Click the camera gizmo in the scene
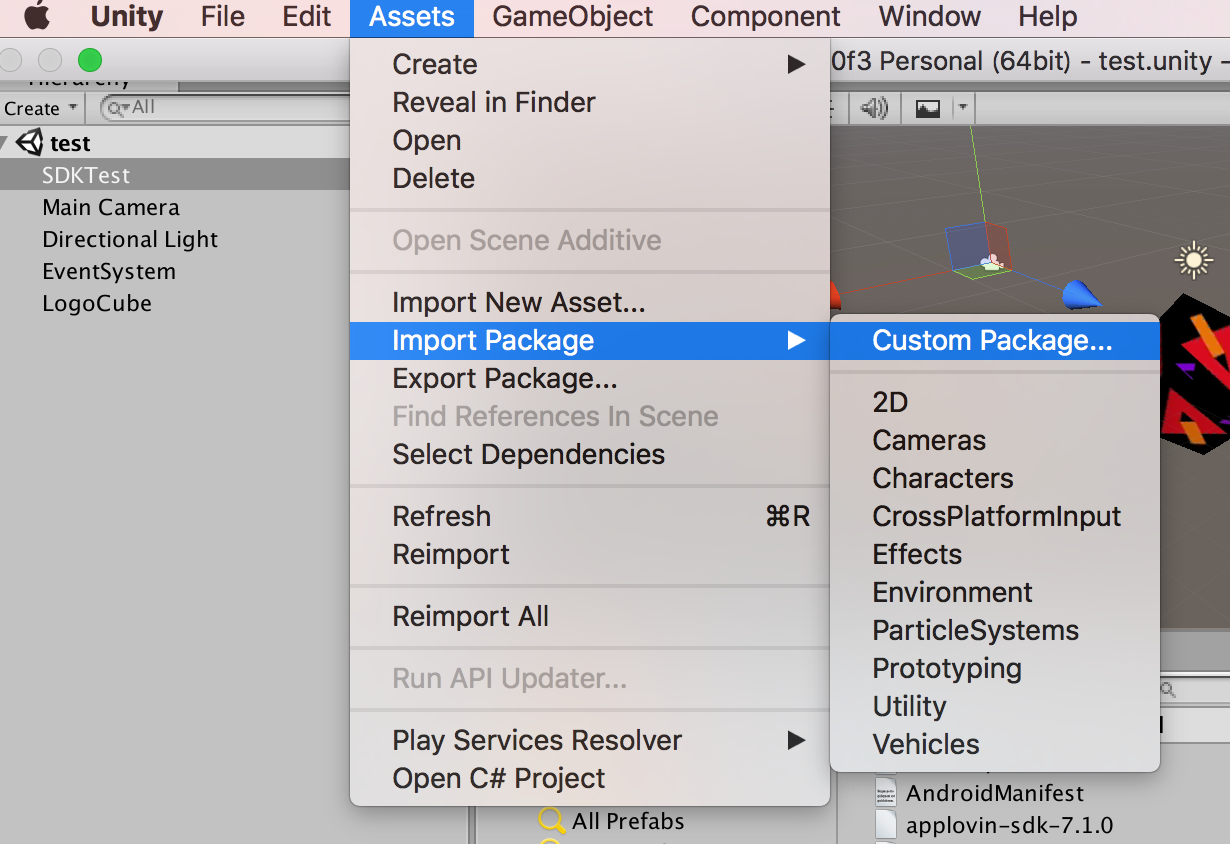 (x=990, y=262)
